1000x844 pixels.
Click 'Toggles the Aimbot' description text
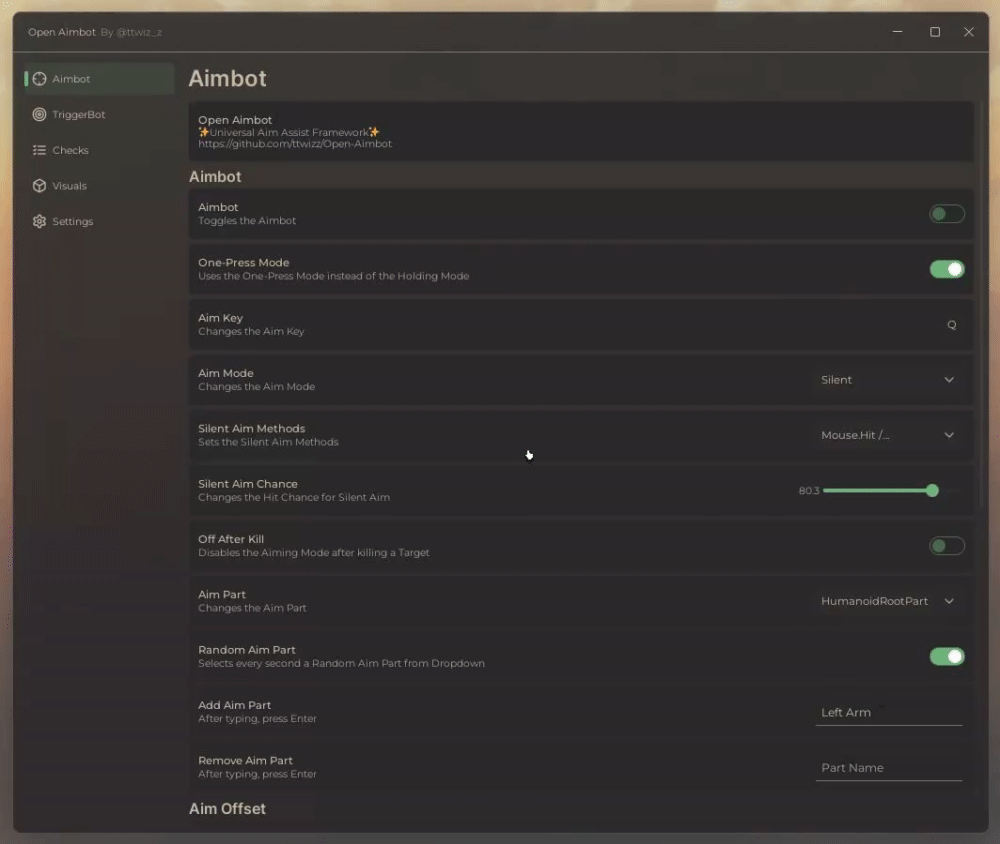(x=247, y=221)
